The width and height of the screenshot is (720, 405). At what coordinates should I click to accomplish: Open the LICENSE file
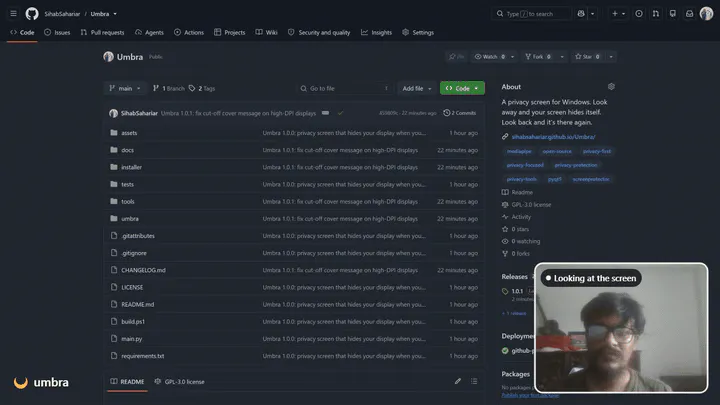[x=132, y=287]
